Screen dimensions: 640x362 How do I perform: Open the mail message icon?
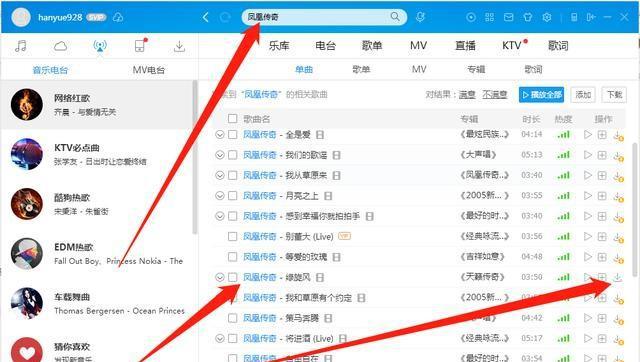[x=509, y=17]
